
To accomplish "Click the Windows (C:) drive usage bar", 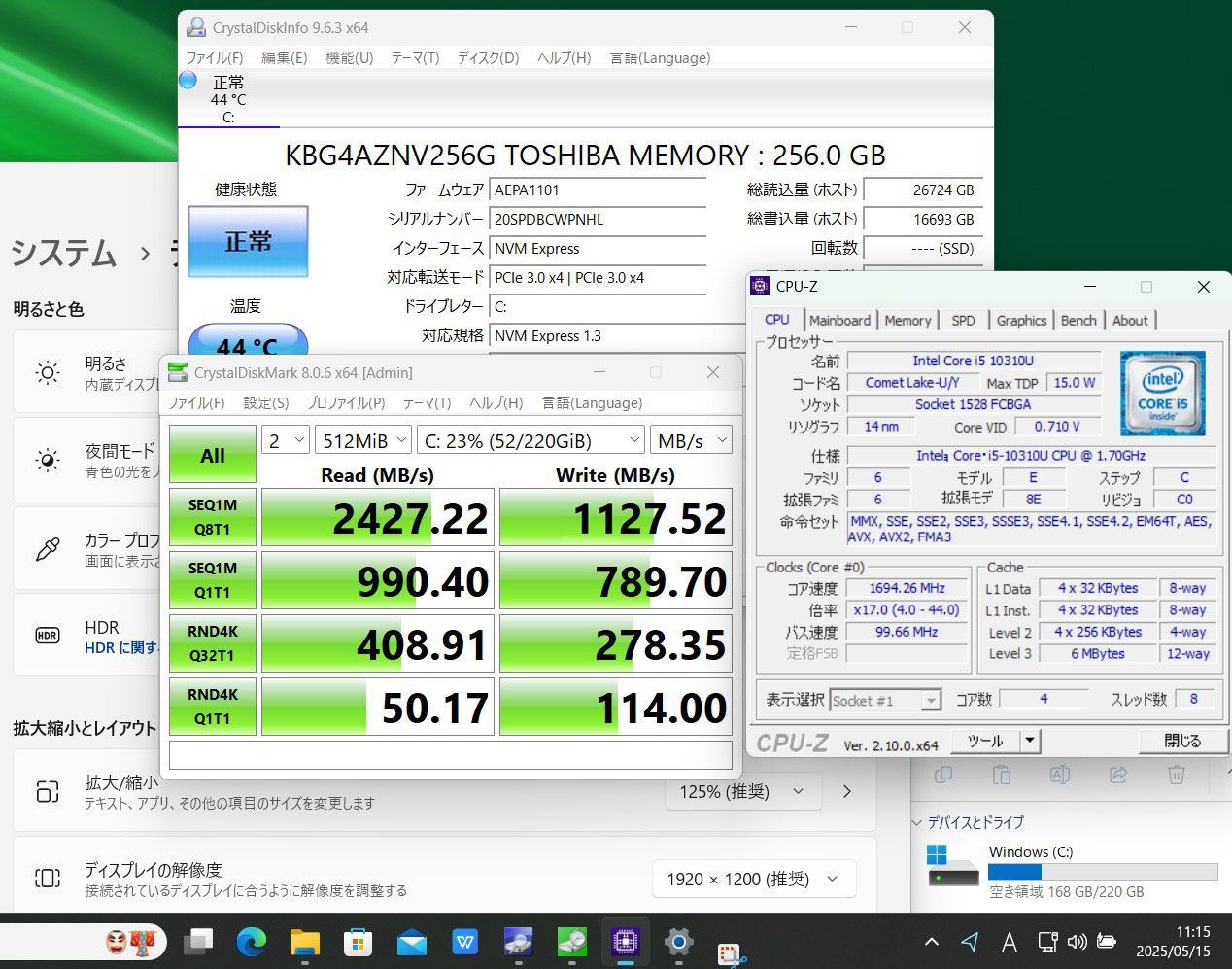I will tap(1103, 872).
